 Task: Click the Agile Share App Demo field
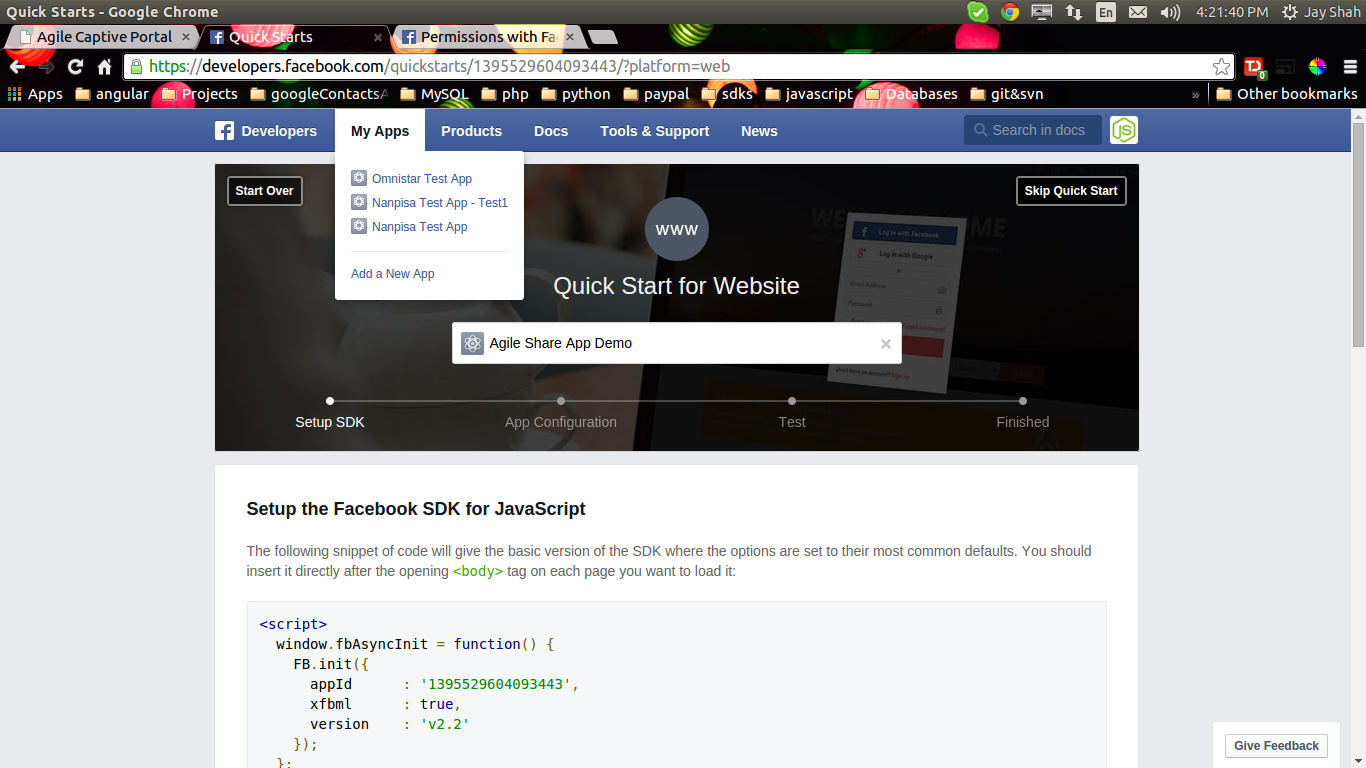click(x=677, y=343)
